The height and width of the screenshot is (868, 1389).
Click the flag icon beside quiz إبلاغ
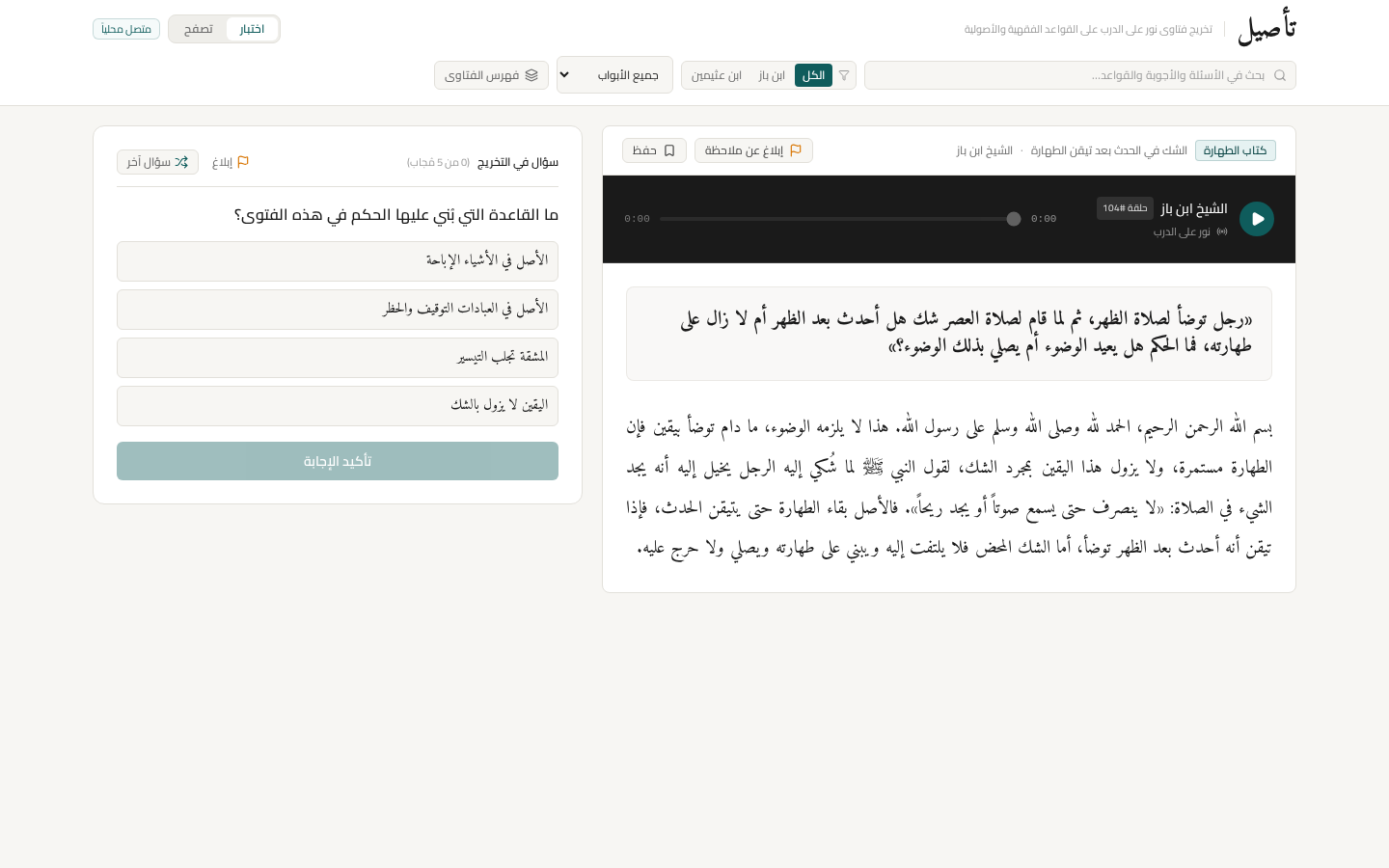243,162
